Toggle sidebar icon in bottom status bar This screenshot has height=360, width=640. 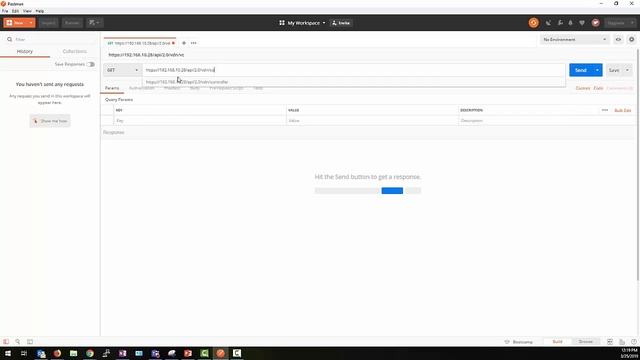coord(6,342)
